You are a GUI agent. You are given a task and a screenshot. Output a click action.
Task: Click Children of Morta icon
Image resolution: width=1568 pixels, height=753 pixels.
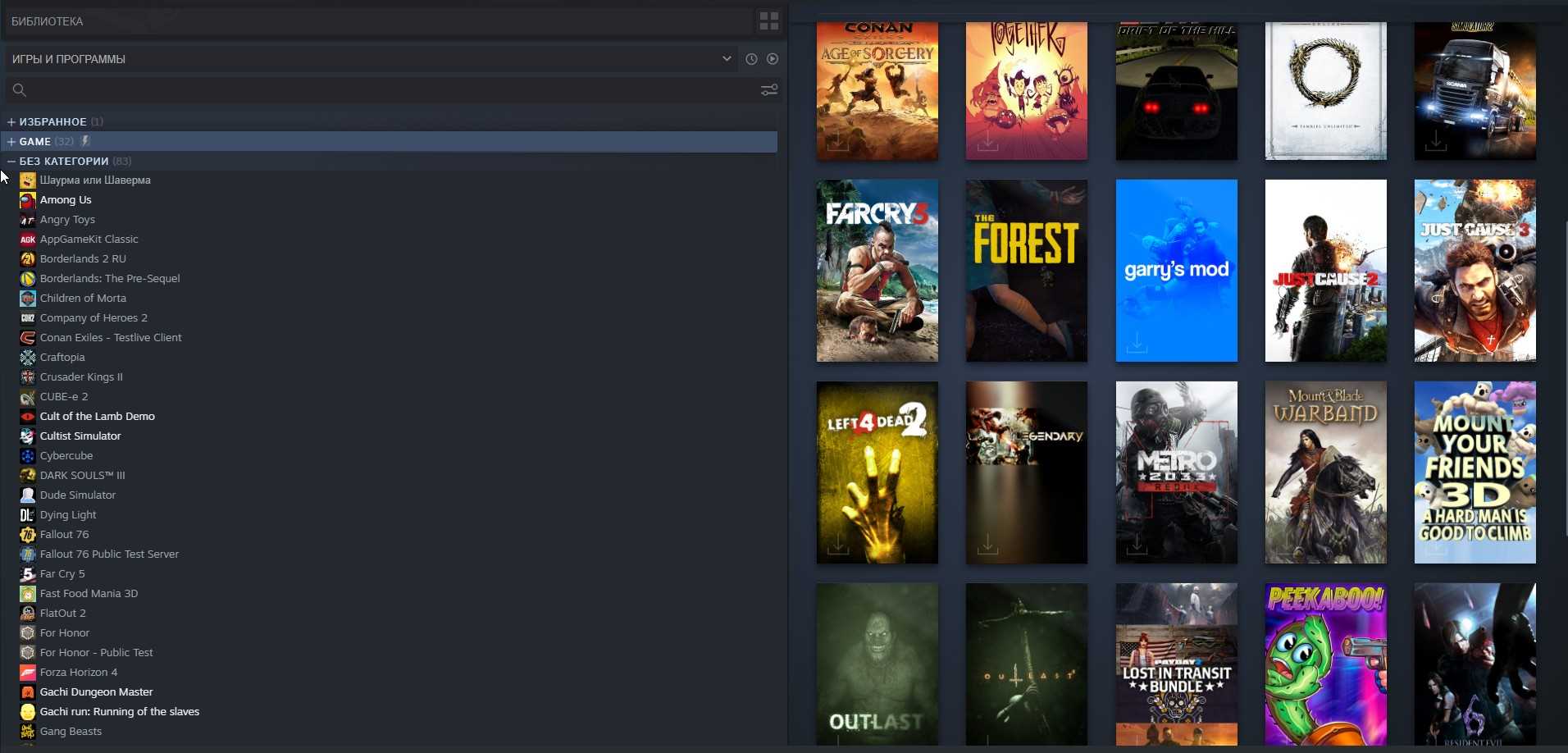click(x=28, y=299)
